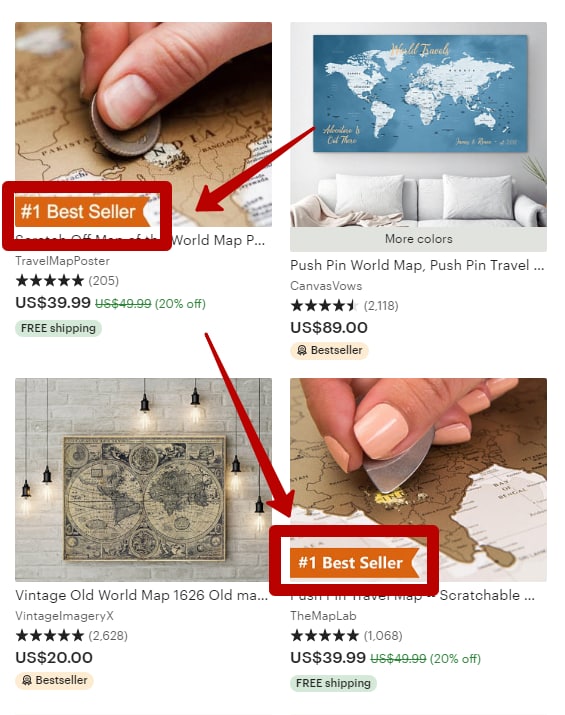The width and height of the screenshot is (565, 715).
Task: Click the star rating with 1,068 reviews
Action: (347, 636)
